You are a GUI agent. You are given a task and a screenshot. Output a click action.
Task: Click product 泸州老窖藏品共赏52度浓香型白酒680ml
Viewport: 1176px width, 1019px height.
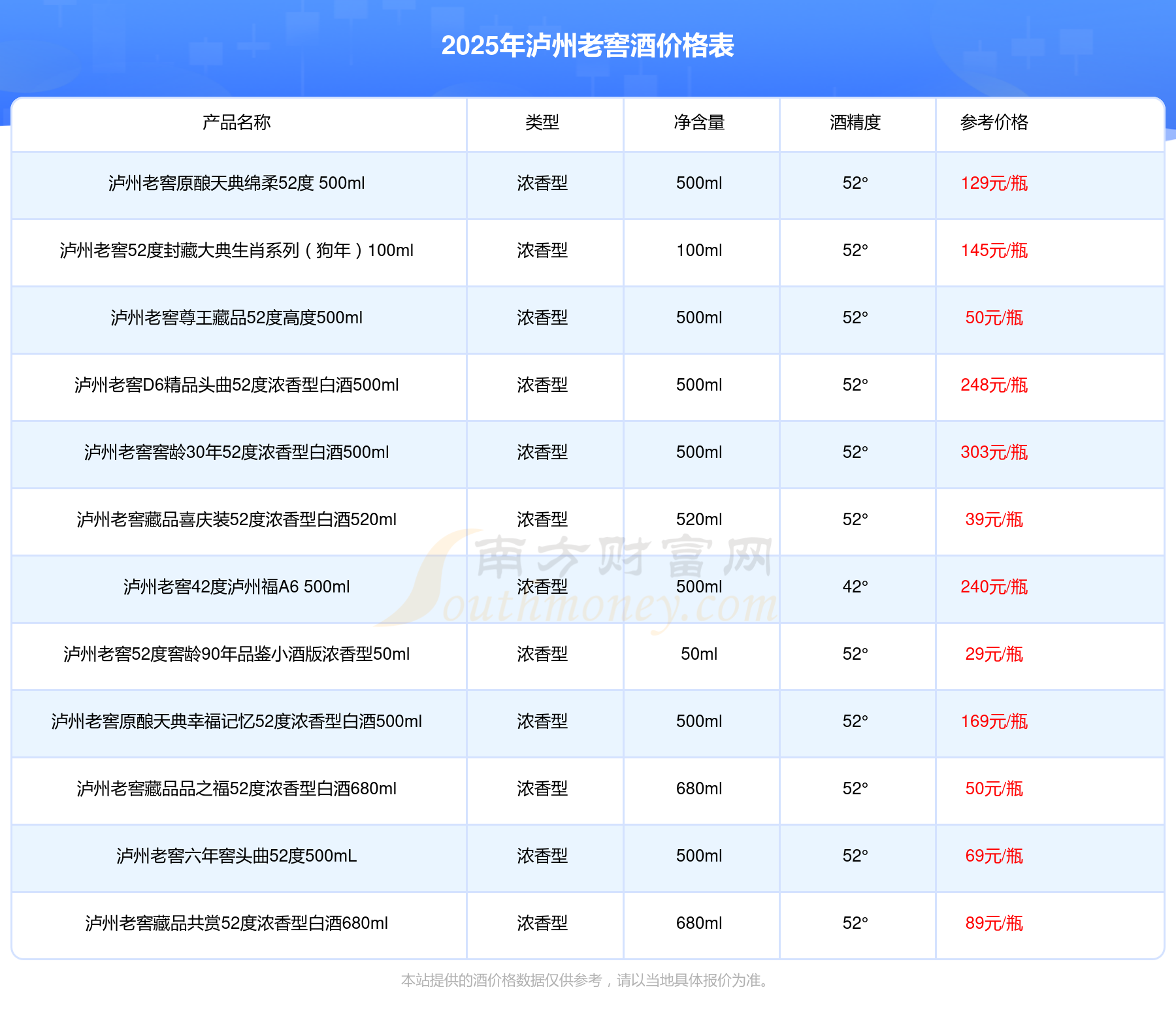pyautogui.click(x=237, y=923)
